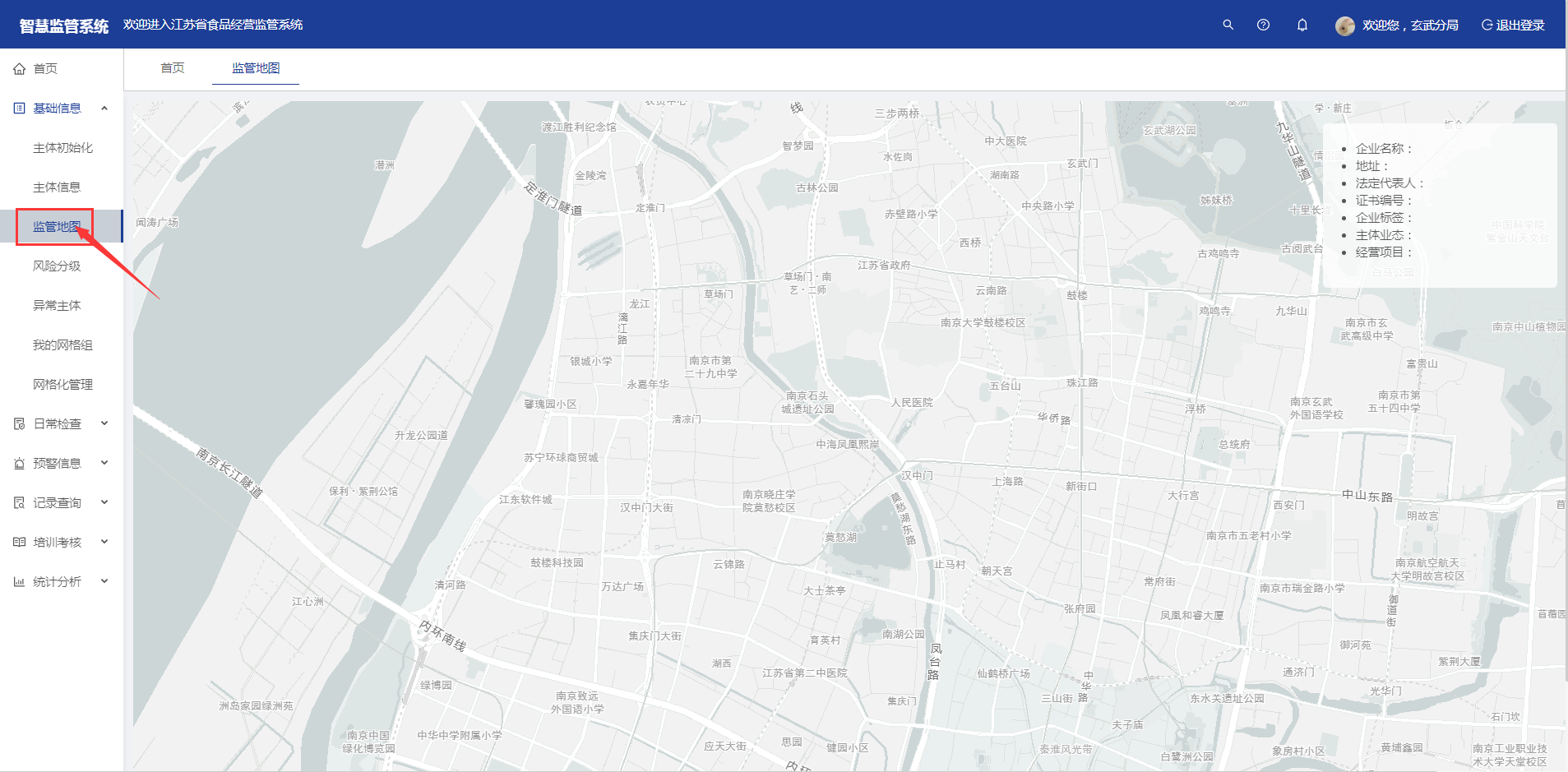The width and height of the screenshot is (1568, 772).
Task: Open 风险分级 in the sidebar
Action: click(57, 266)
